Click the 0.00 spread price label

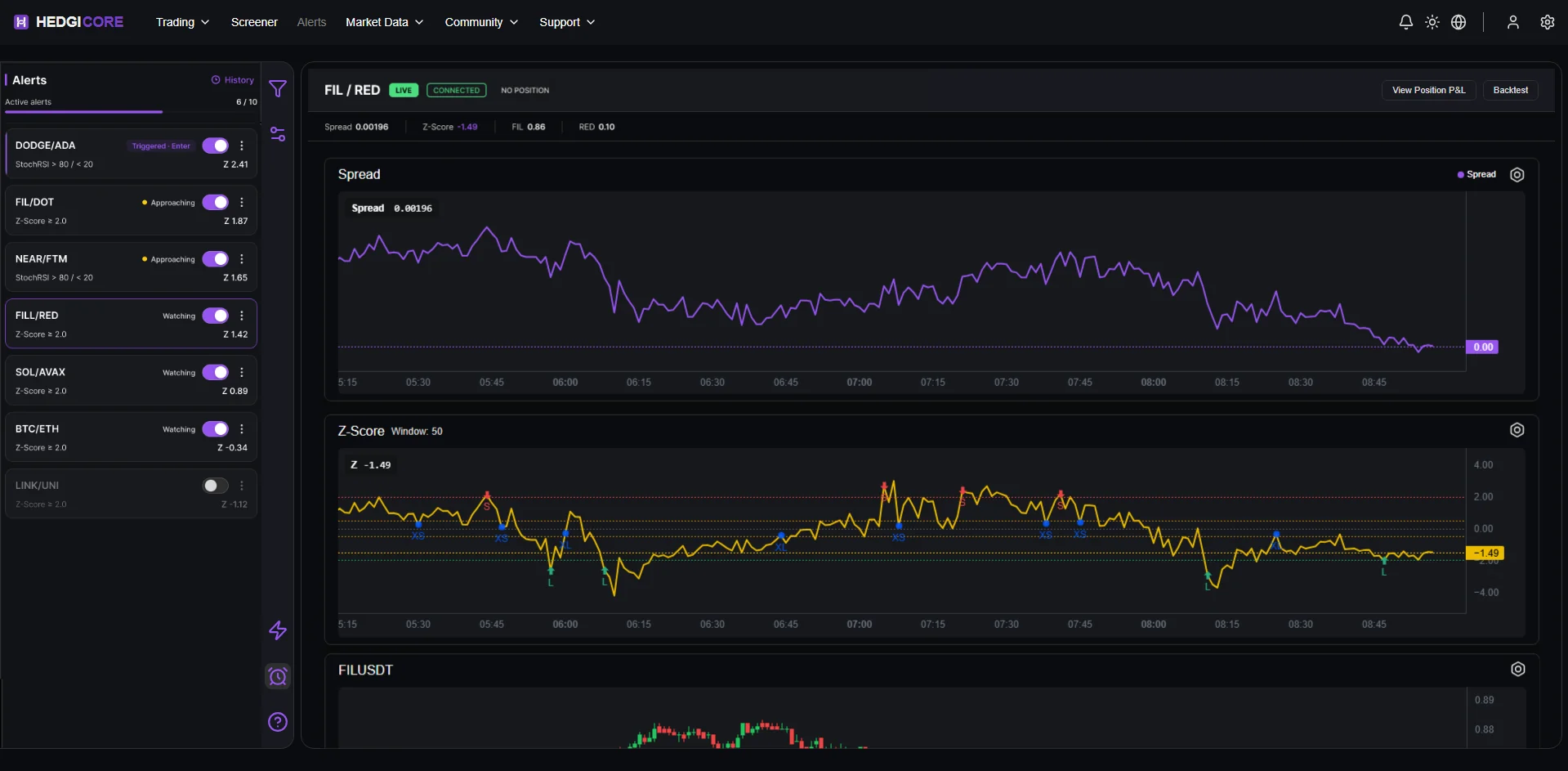coord(1482,347)
